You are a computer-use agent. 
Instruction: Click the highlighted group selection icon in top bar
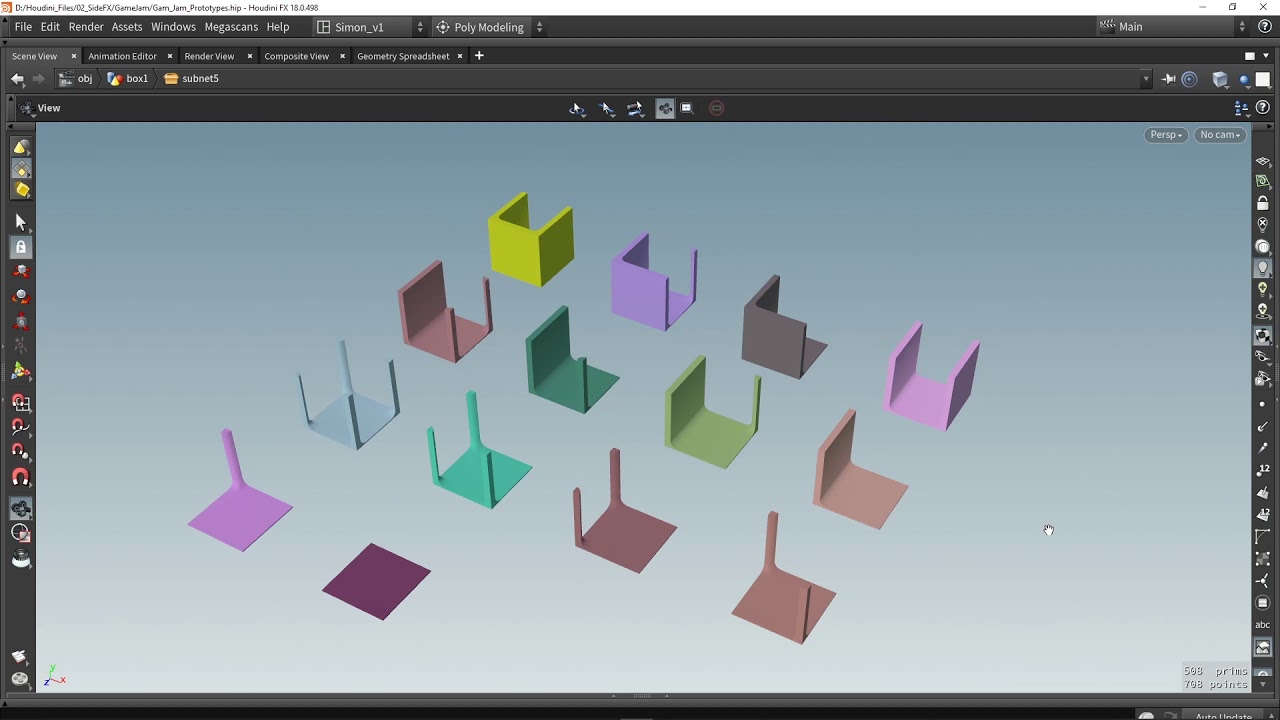point(665,108)
